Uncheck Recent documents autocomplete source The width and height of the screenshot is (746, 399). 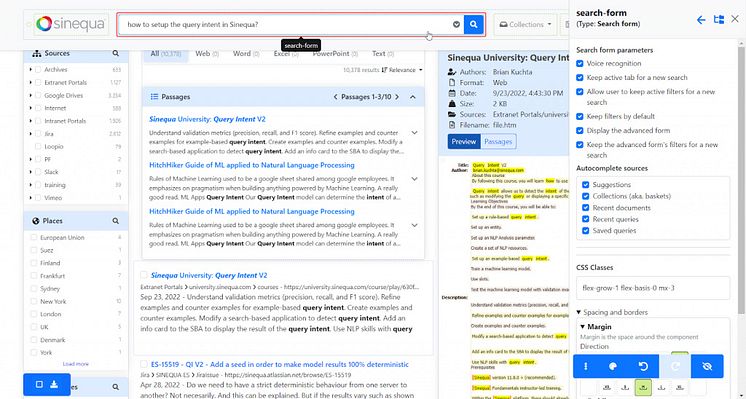point(586,208)
